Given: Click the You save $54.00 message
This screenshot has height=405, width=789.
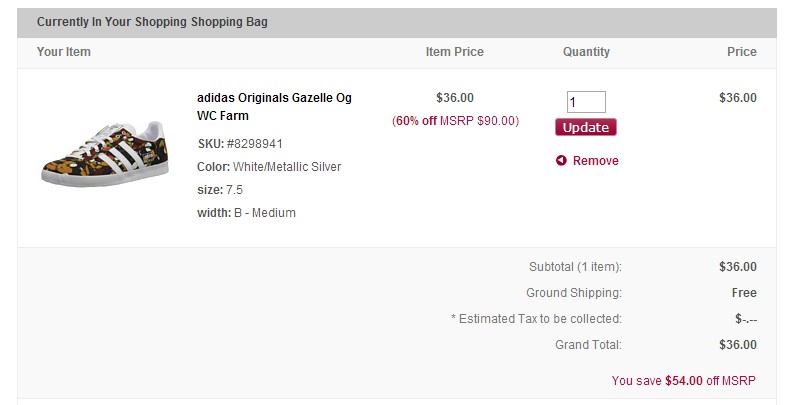Looking at the screenshot, I should [x=683, y=381].
